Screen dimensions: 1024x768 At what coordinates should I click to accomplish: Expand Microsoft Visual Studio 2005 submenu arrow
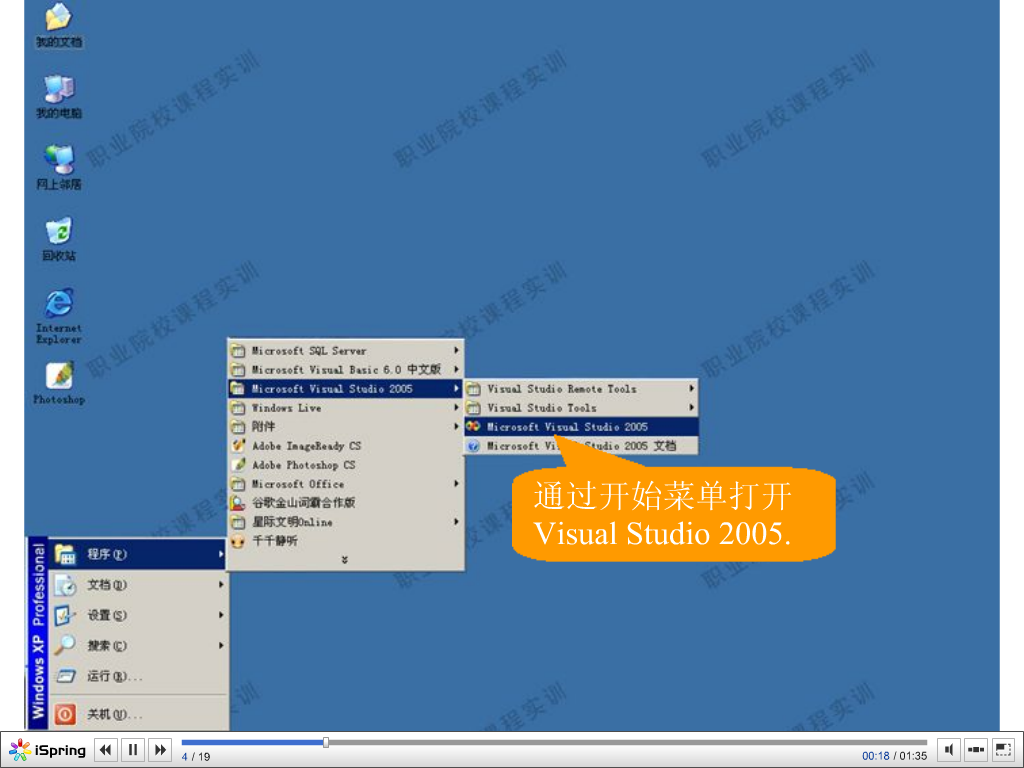pyautogui.click(x=456, y=389)
